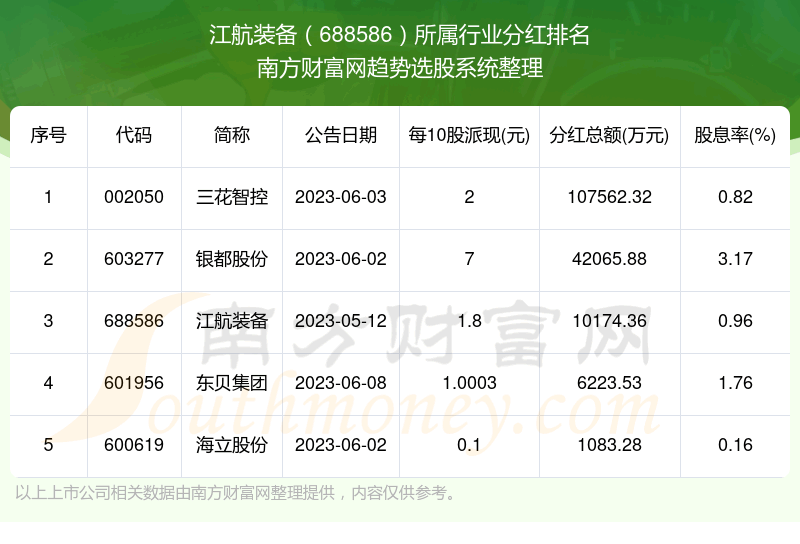
Task: Select the 2023-06-08 announcement date cell
Action: 341,383
